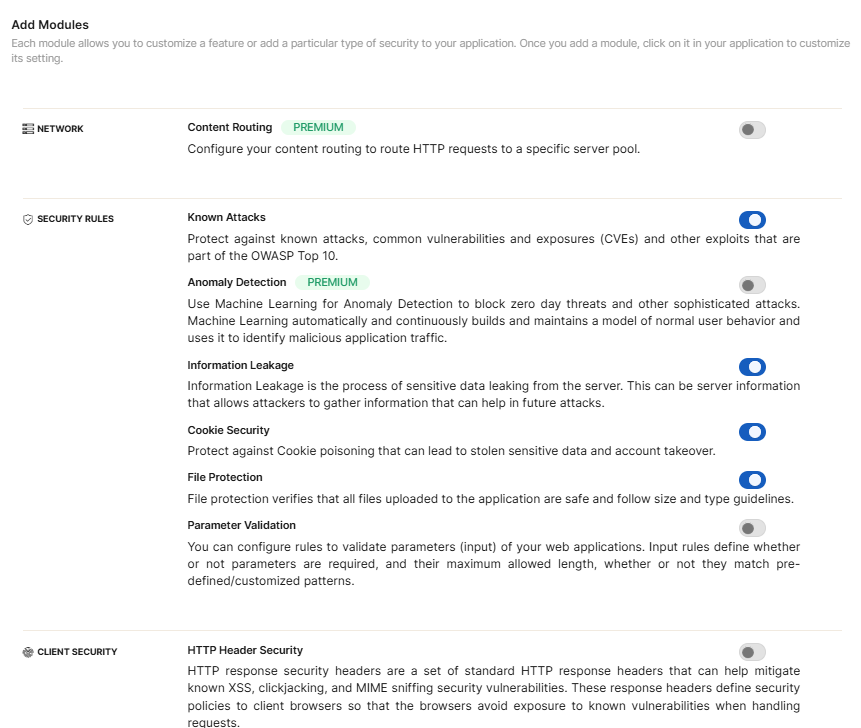Viewport: 861px width, 728px height.
Task: Turn off File Protection toggle
Action: point(752,480)
